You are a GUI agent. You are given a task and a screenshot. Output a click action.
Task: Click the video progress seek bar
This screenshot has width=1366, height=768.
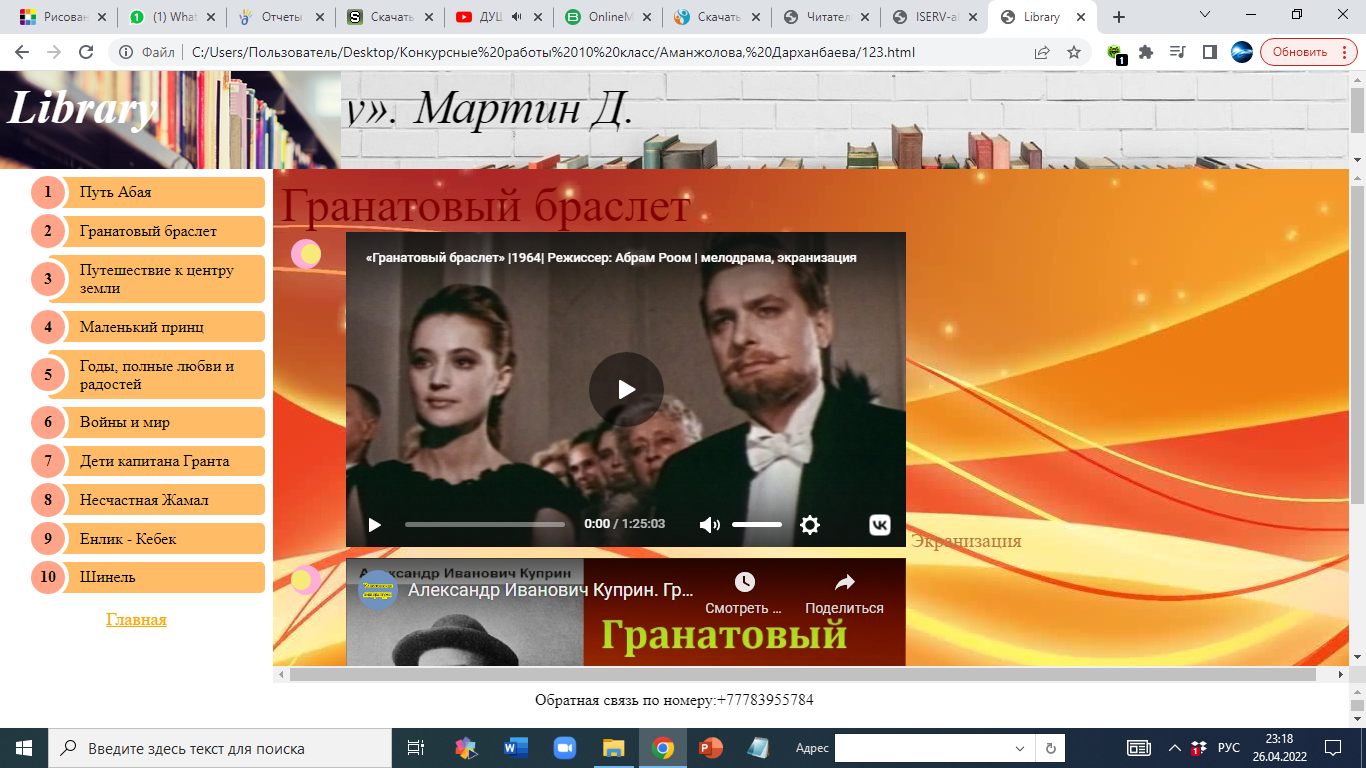click(485, 524)
